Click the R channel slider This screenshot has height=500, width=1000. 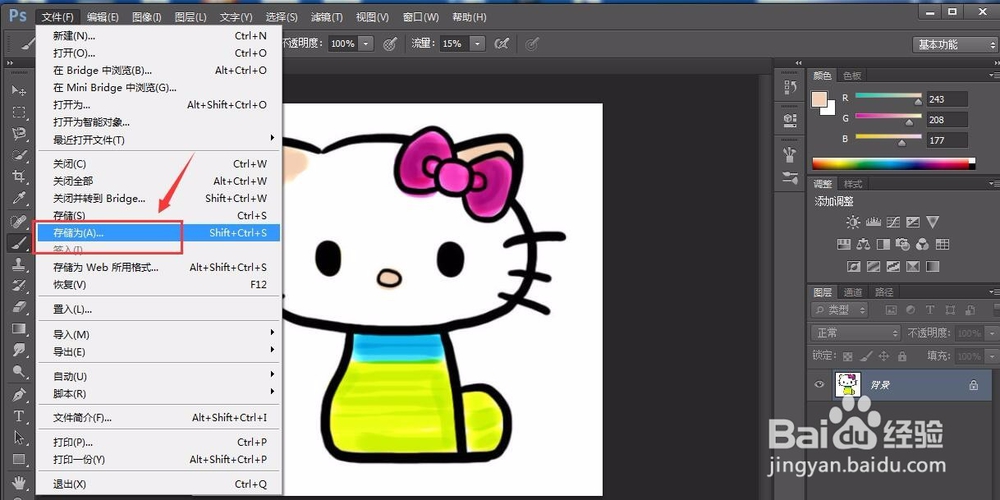coord(888,98)
